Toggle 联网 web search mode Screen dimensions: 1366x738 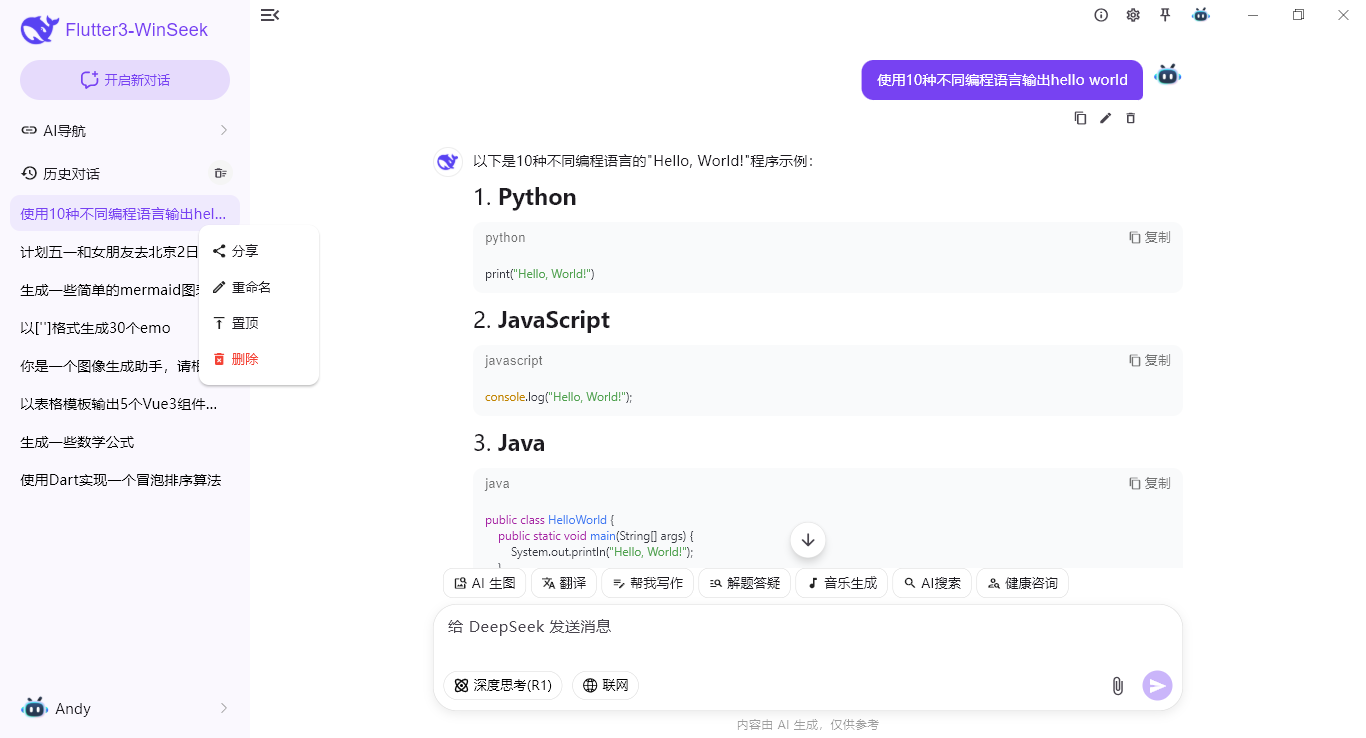(605, 685)
